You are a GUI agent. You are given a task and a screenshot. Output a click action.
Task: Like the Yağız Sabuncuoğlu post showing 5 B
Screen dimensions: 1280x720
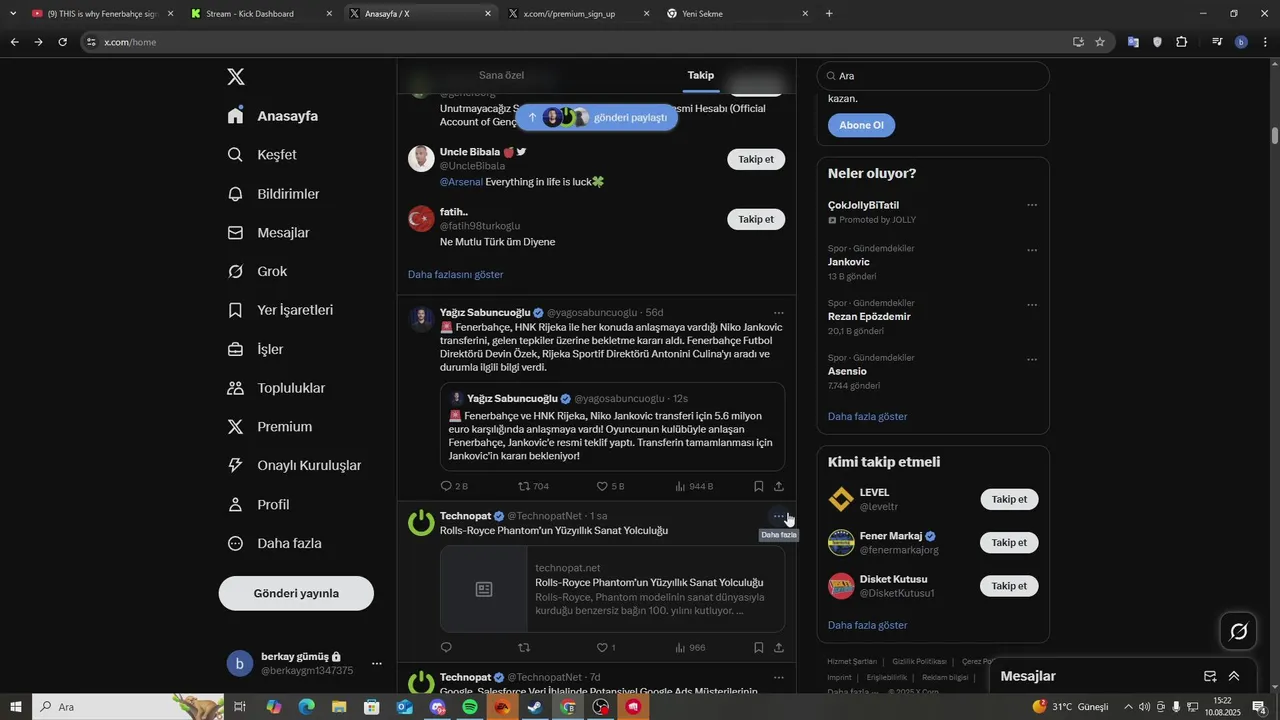[x=602, y=486]
